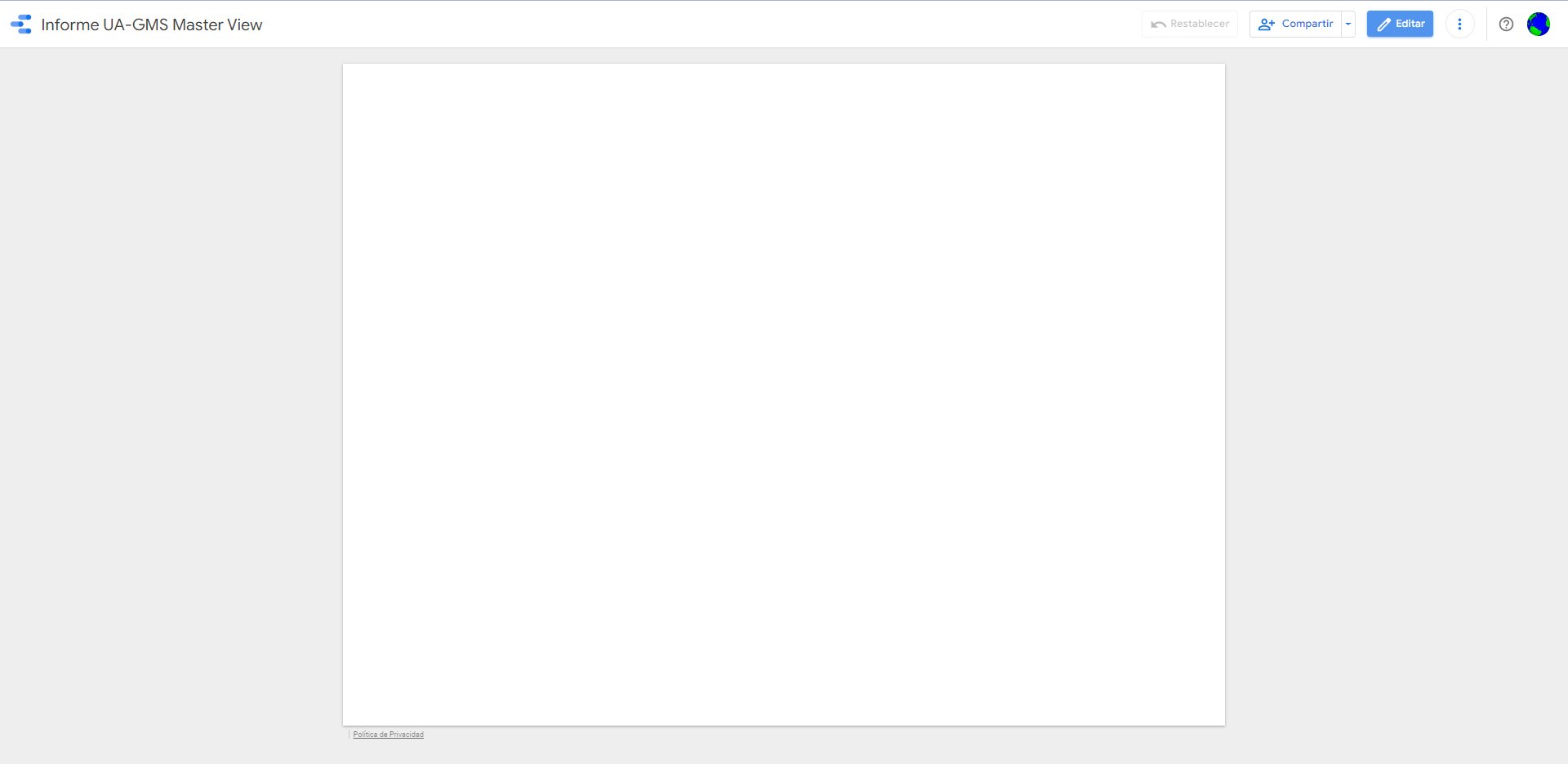The image size is (1568, 764).
Task: Click the Editar button
Action: [1400, 24]
